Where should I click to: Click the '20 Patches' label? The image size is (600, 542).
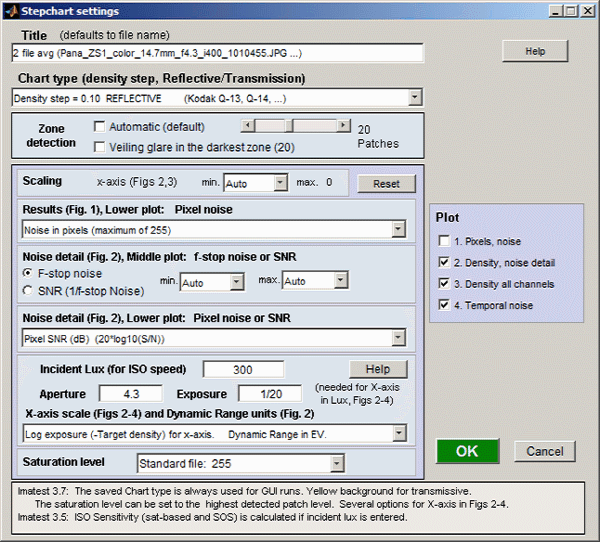pos(378,137)
